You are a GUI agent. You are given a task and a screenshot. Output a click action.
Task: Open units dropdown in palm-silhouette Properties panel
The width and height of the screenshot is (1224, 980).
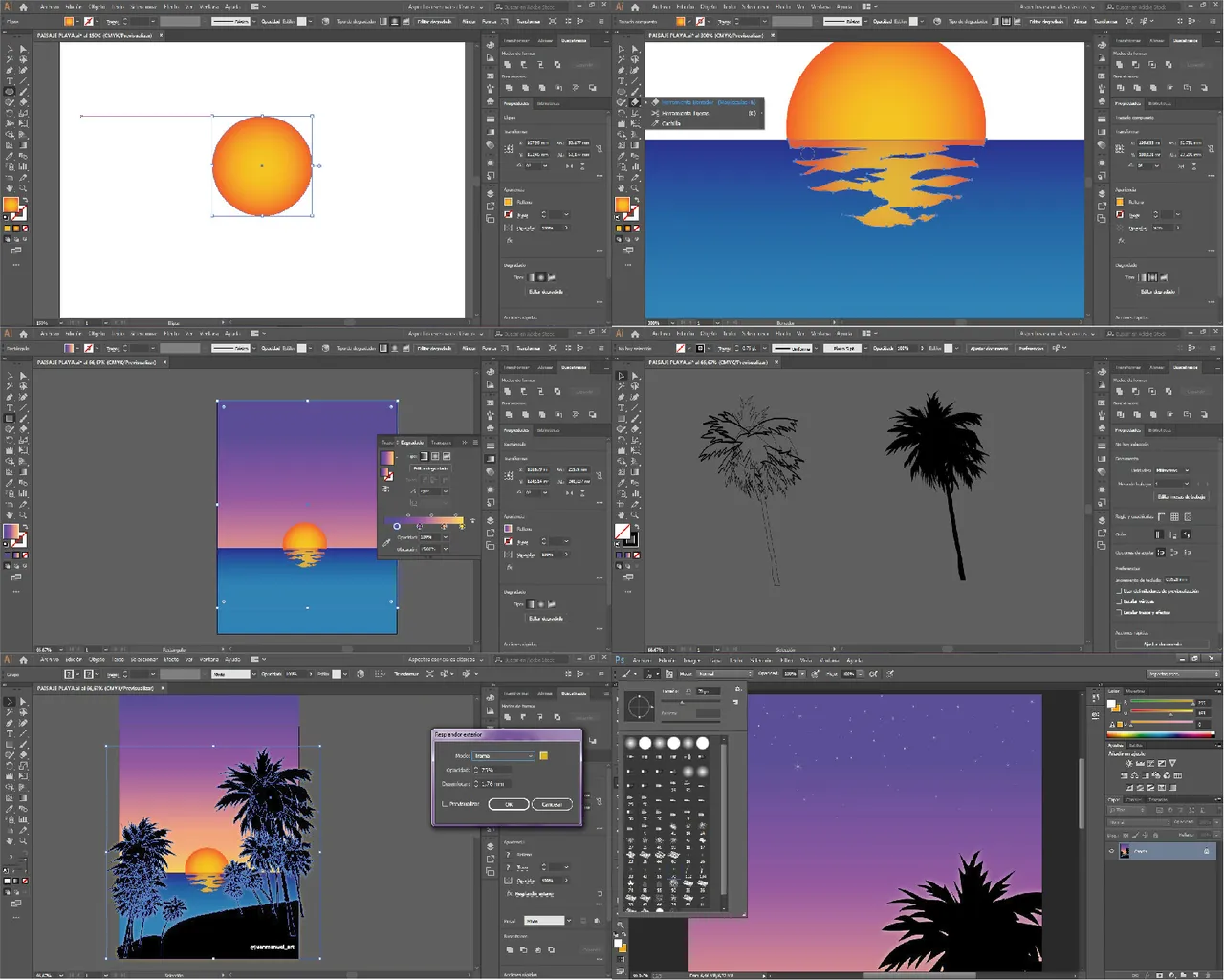point(1172,470)
